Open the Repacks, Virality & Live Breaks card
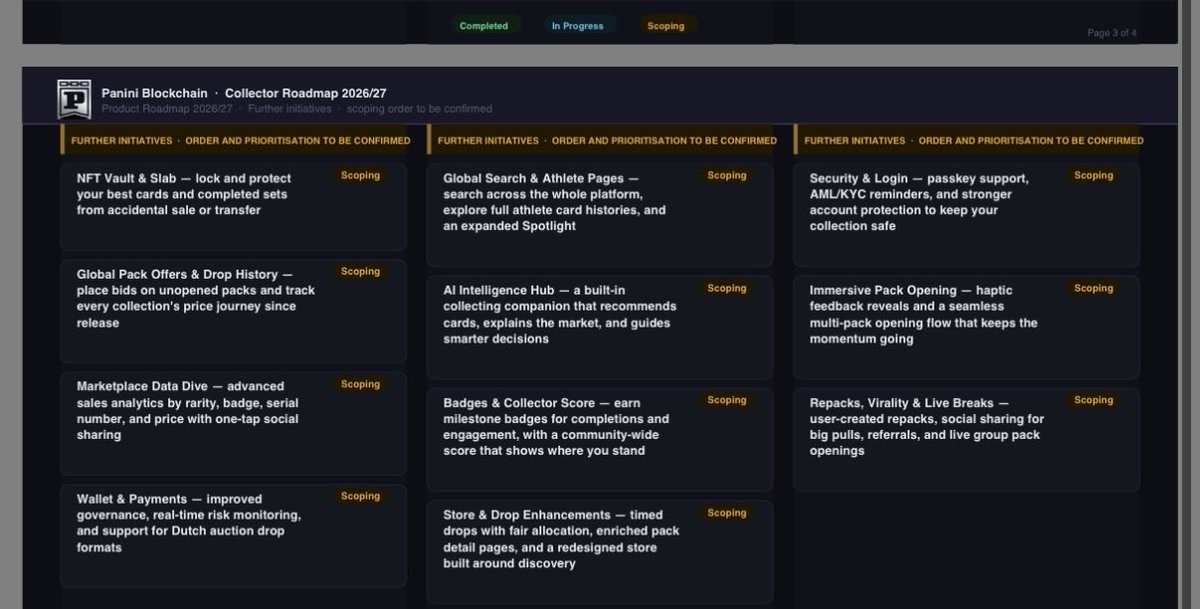Image resolution: width=1200 pixels, height=609 pixels. pyautogui.click(x=966, y=439)
